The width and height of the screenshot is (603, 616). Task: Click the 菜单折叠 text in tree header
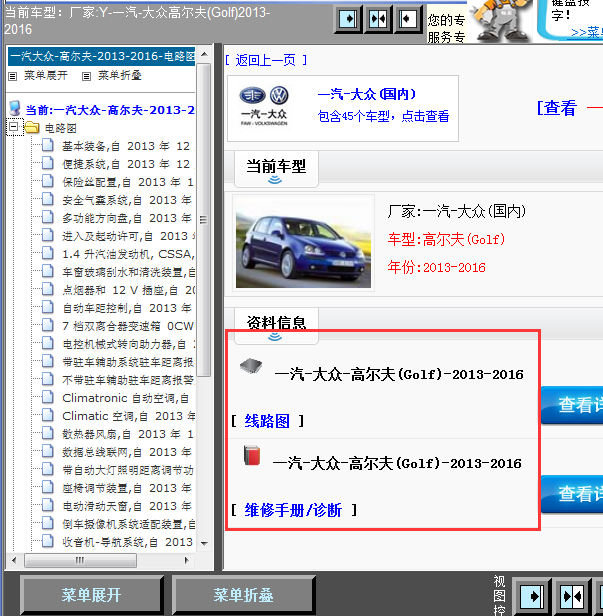coord(119,76)
